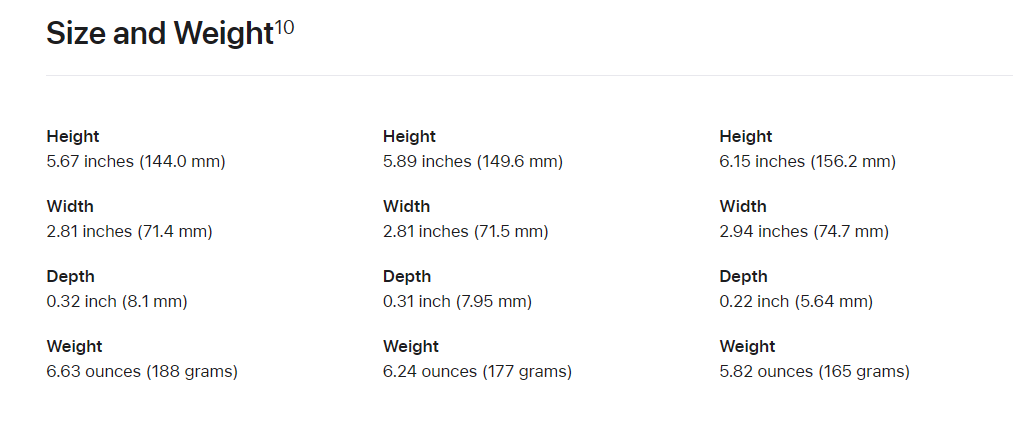The width and height of the screenshot is (1013, 437).
Task: Select the Weight label above 6.24 ounces
Action: coord(411,347)
